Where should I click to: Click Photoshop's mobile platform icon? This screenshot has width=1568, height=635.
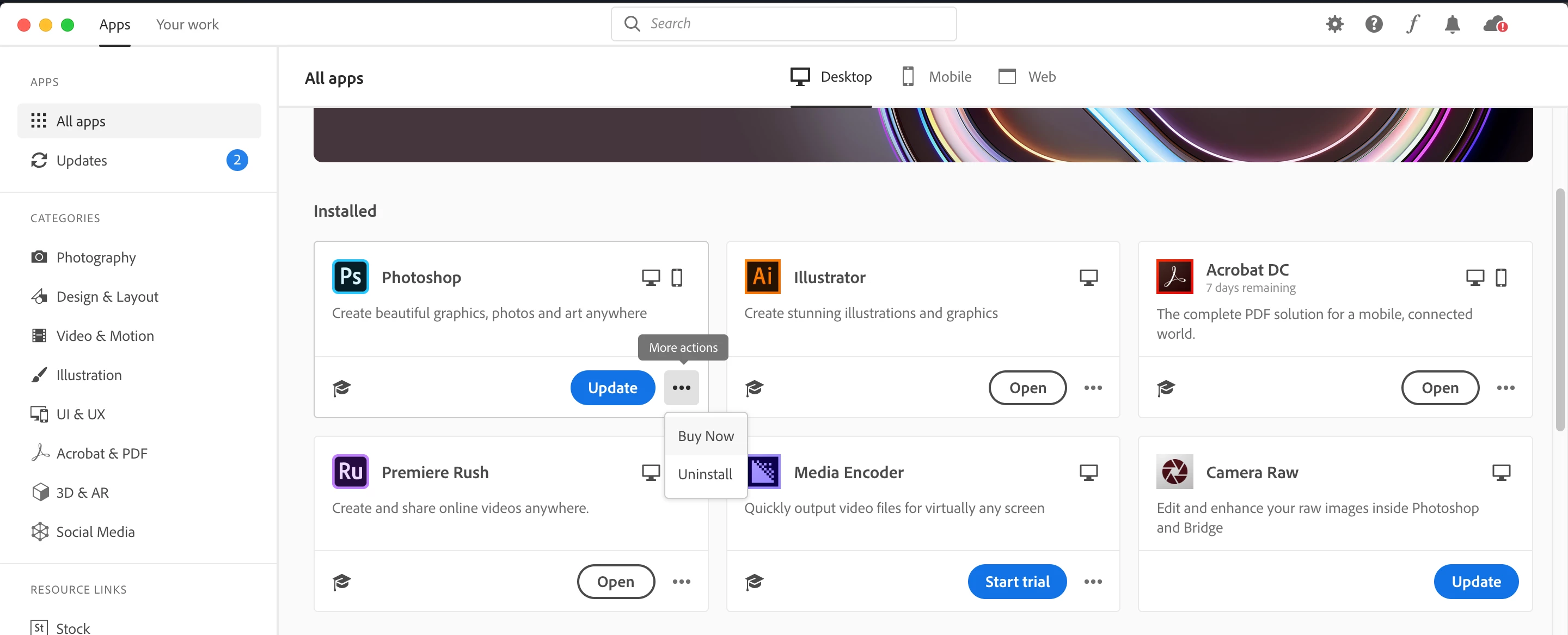677,278
